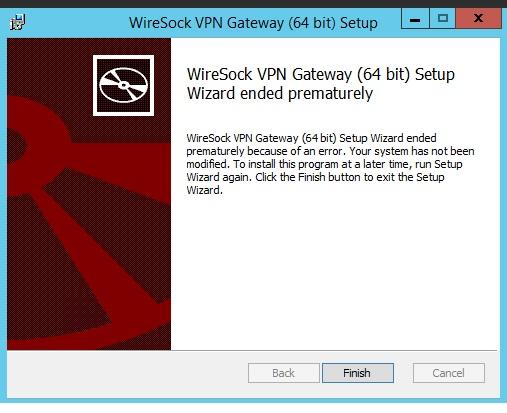Click the title bar text WireSock VPN Gateway Setup
The width and height of the screenshot is (507, 413).
click(x=253, y=23)
